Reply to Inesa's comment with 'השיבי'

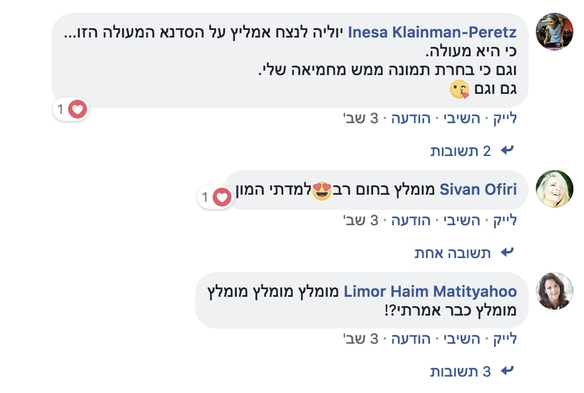[x=462, y=118]
